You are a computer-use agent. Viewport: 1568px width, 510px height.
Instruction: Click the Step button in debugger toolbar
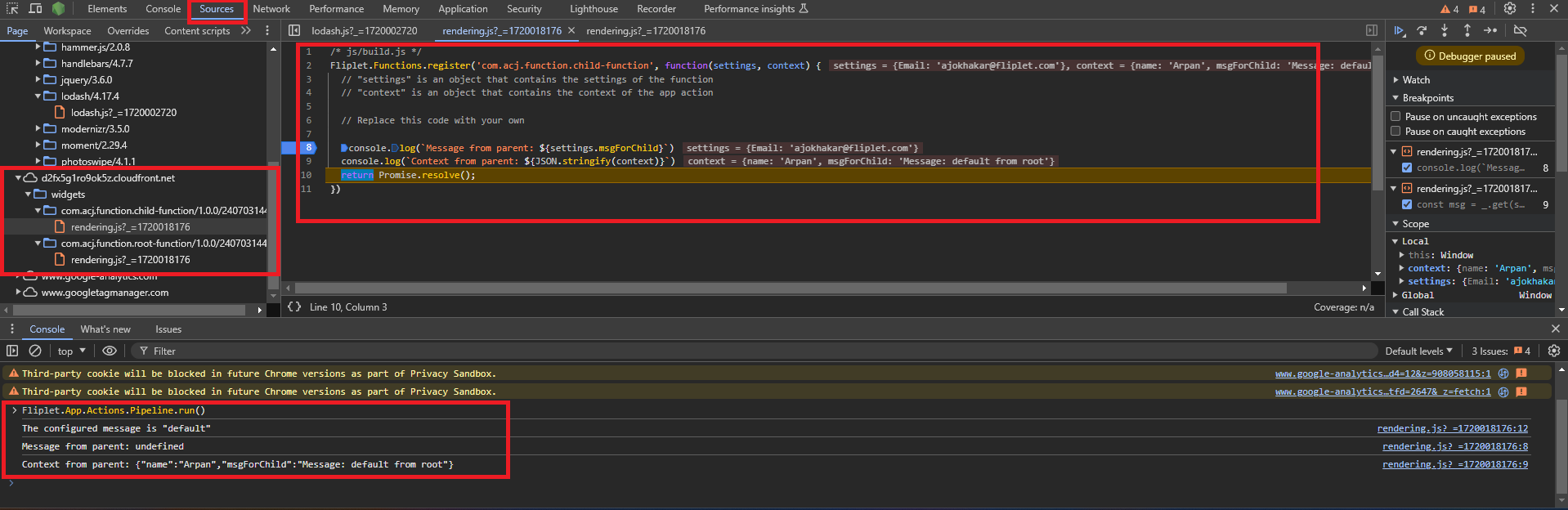coord(1490,31)
